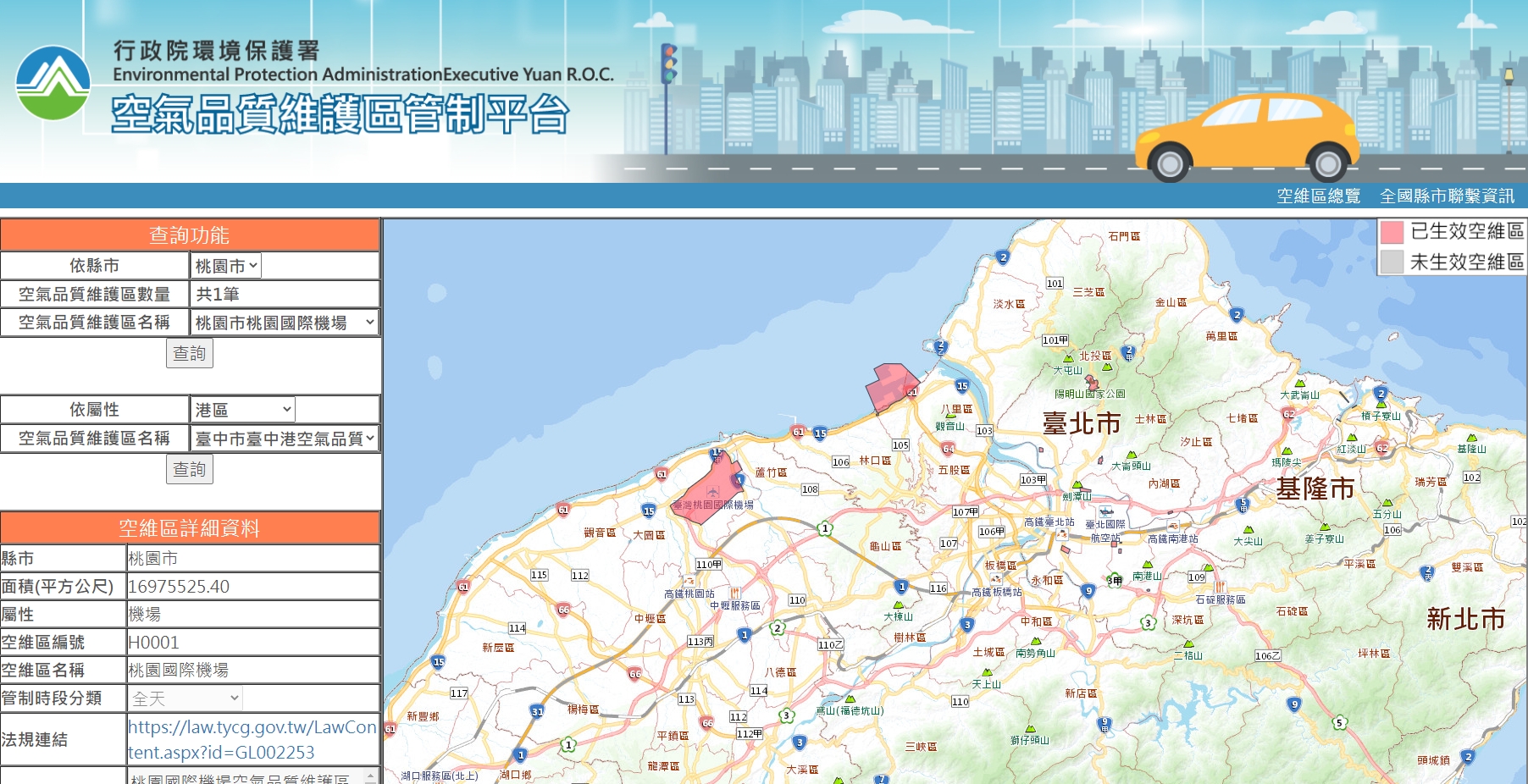
Task: Open the 臺中市臺中港 zone name dropdown
Action: point(284,439)
